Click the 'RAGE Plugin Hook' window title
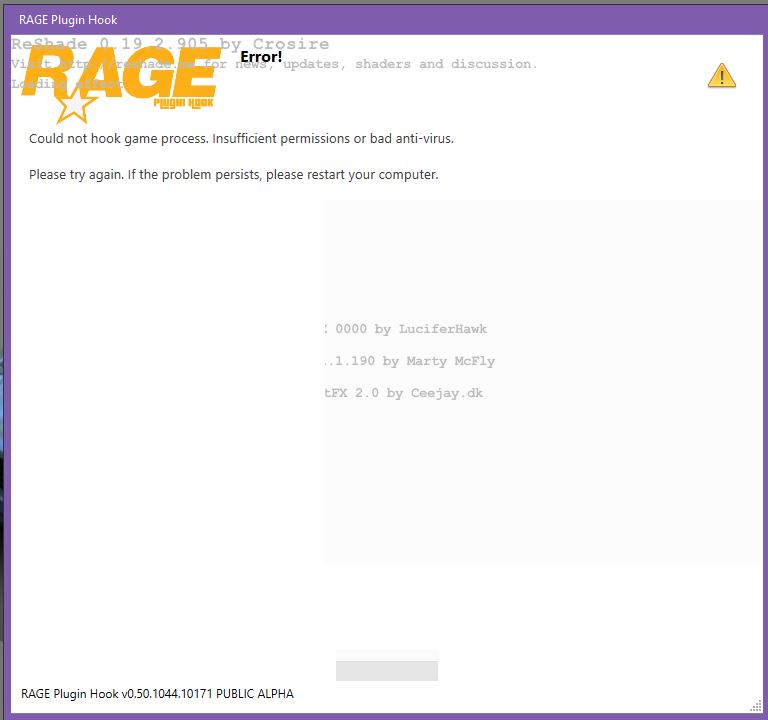The image size is (768, 720). 68,20
